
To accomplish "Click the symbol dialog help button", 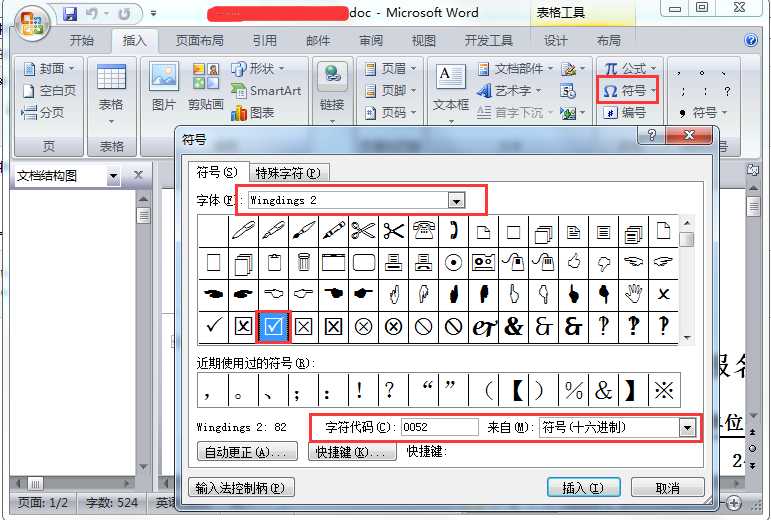I will click(651, 135).
